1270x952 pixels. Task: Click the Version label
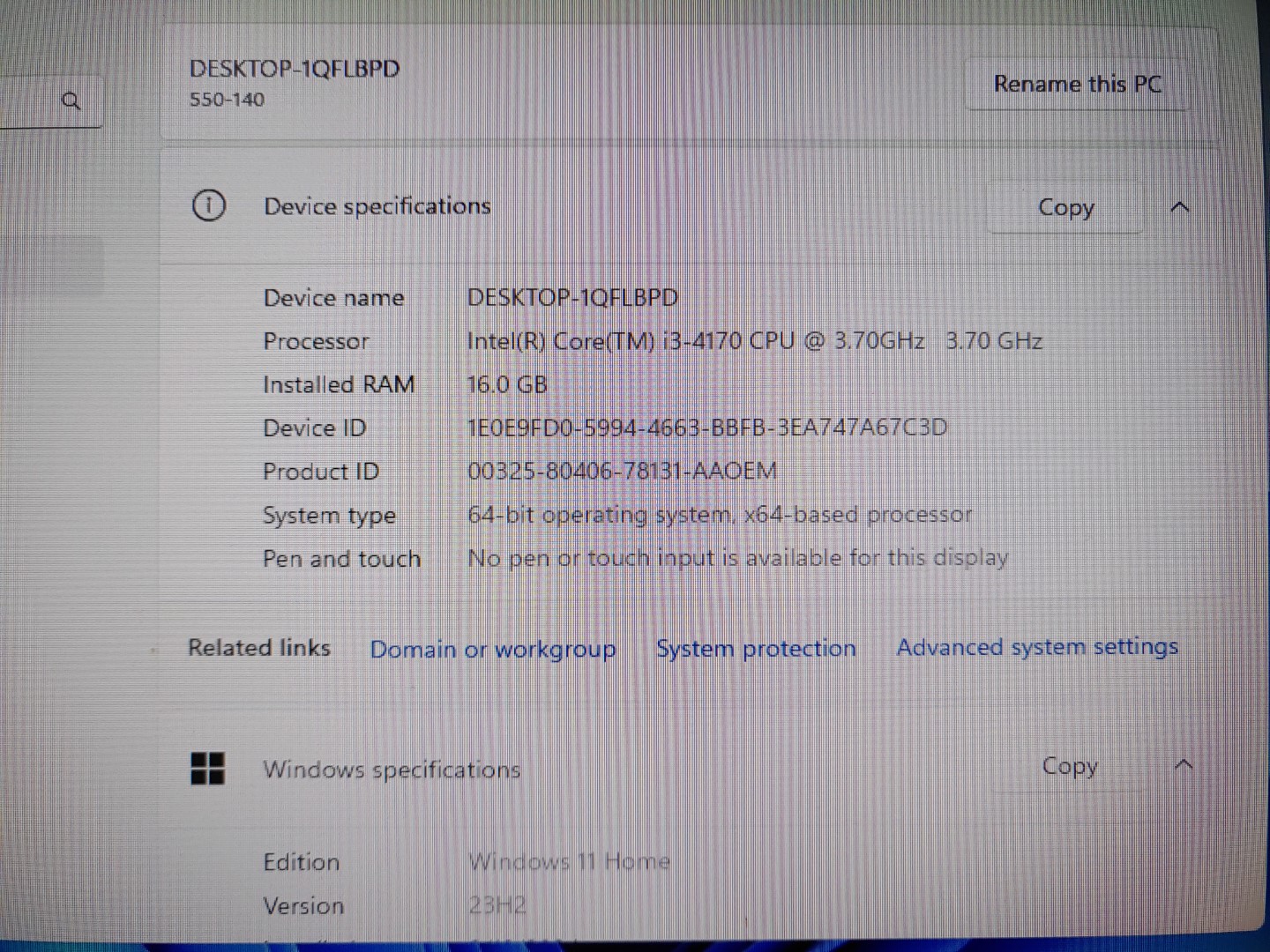[303, 906]
